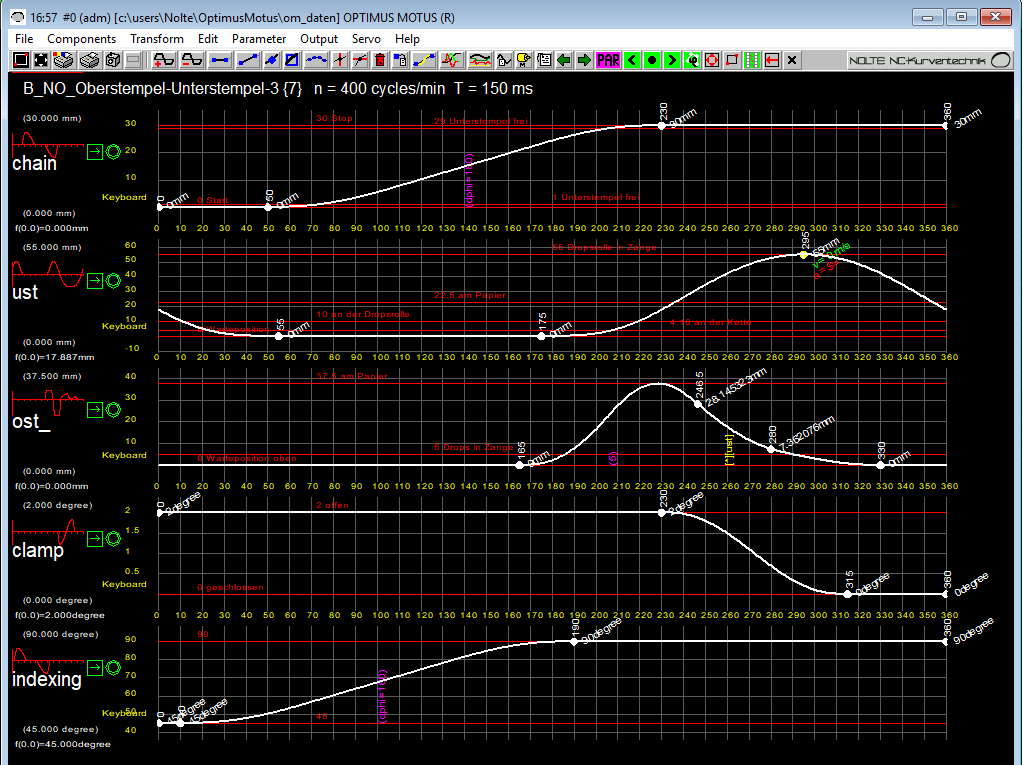Click the black X toolbar icon
Image resolution: width=1023 pixels, height=765 pixels.
click(x=792, y=60)
